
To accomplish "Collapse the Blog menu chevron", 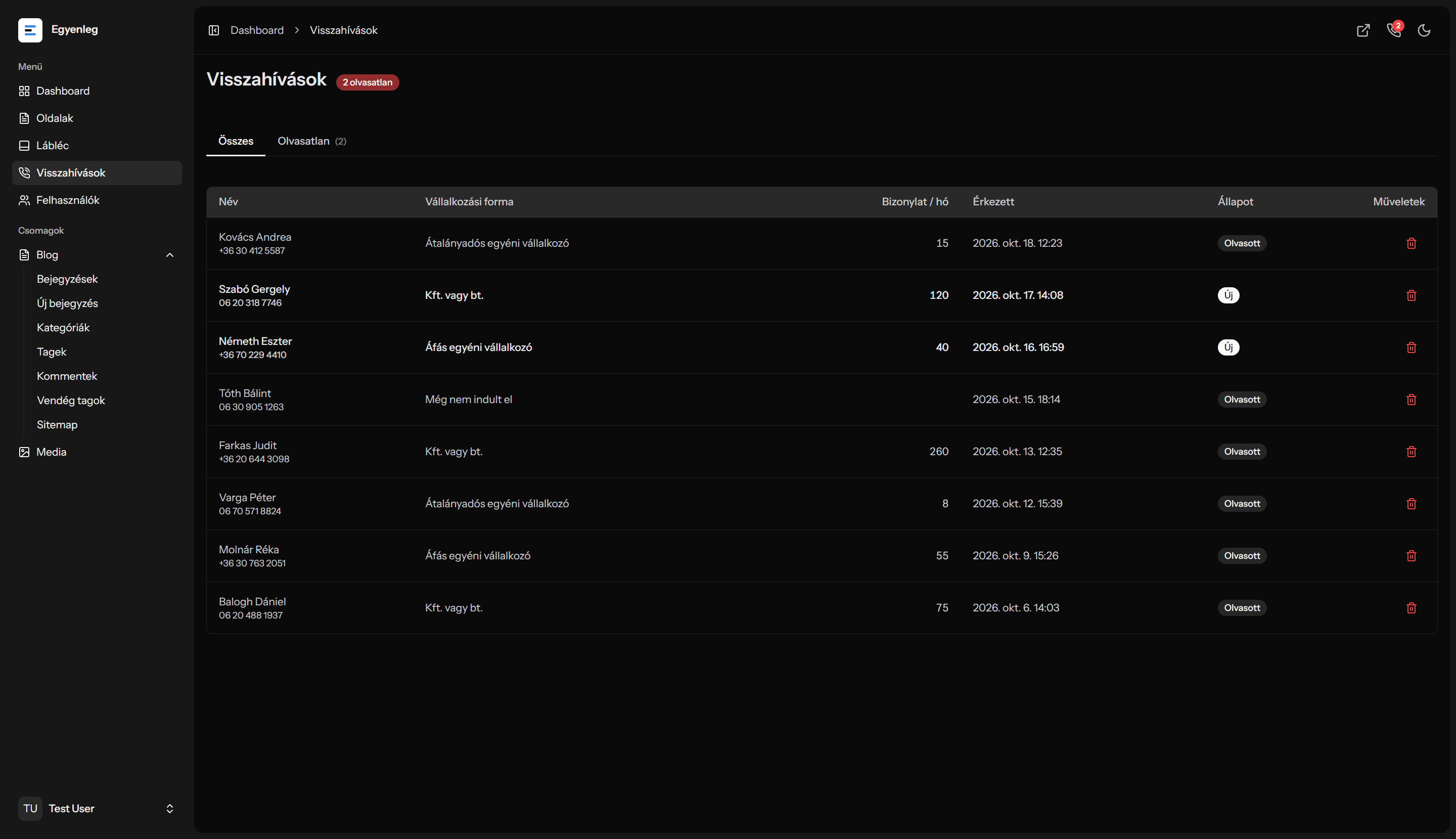I will [x=170, y=255].
